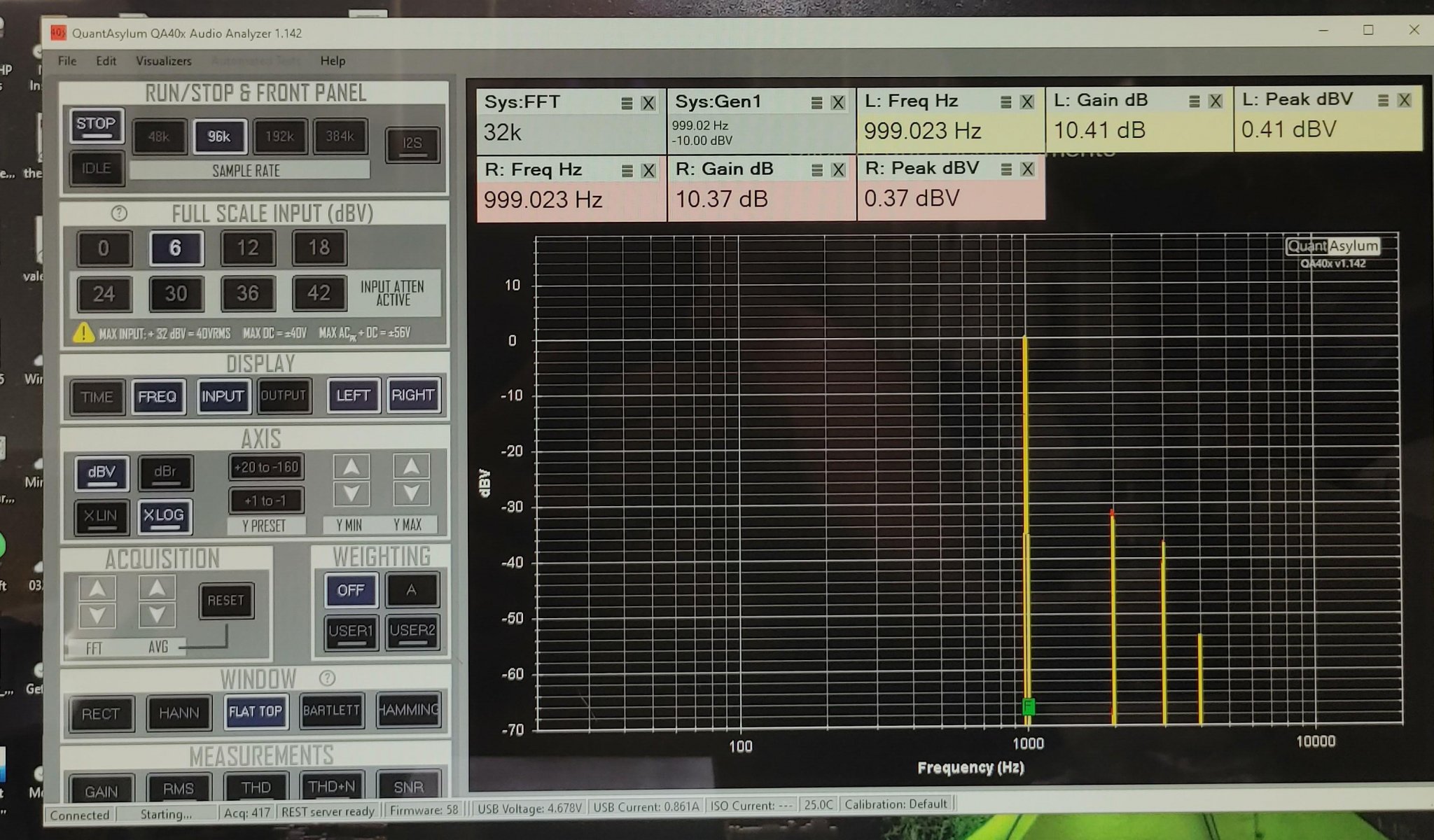Select USER1 weighting
The height and width of the screenshot is (840, 1434).
click(351, 631)
